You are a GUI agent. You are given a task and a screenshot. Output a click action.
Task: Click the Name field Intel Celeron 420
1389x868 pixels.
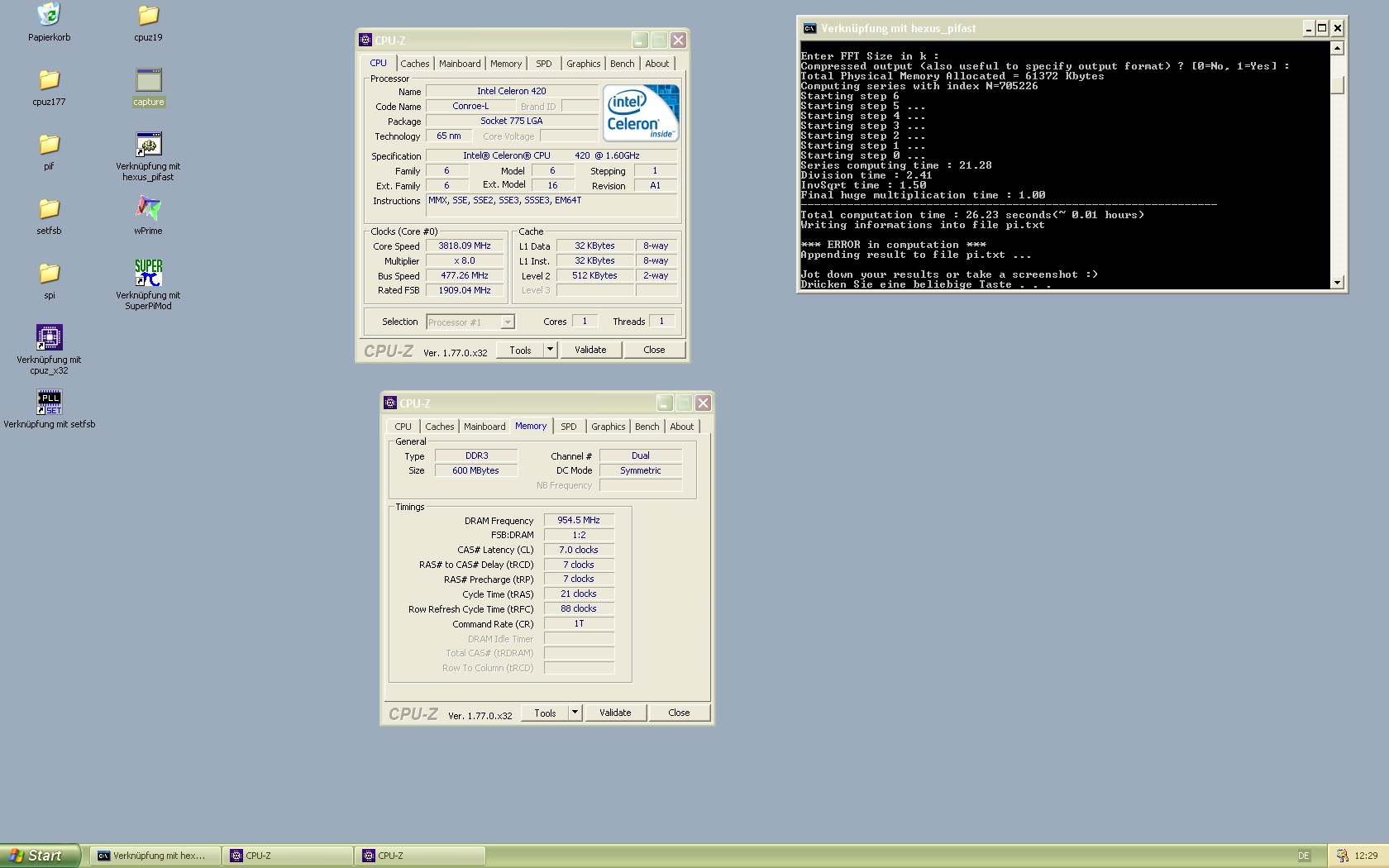[512, 91]
